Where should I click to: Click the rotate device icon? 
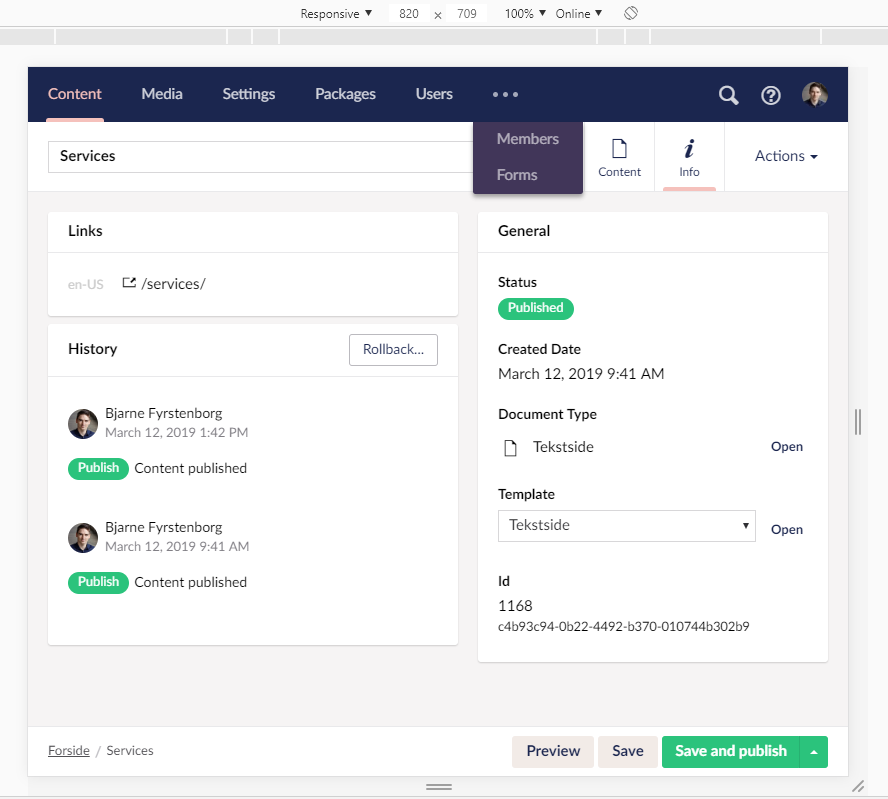pos(631,13)
